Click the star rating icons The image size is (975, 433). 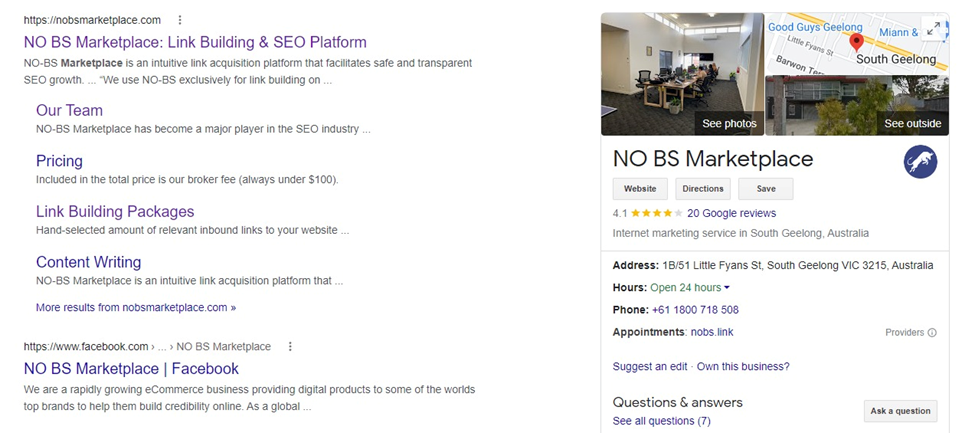pos(657,213)
